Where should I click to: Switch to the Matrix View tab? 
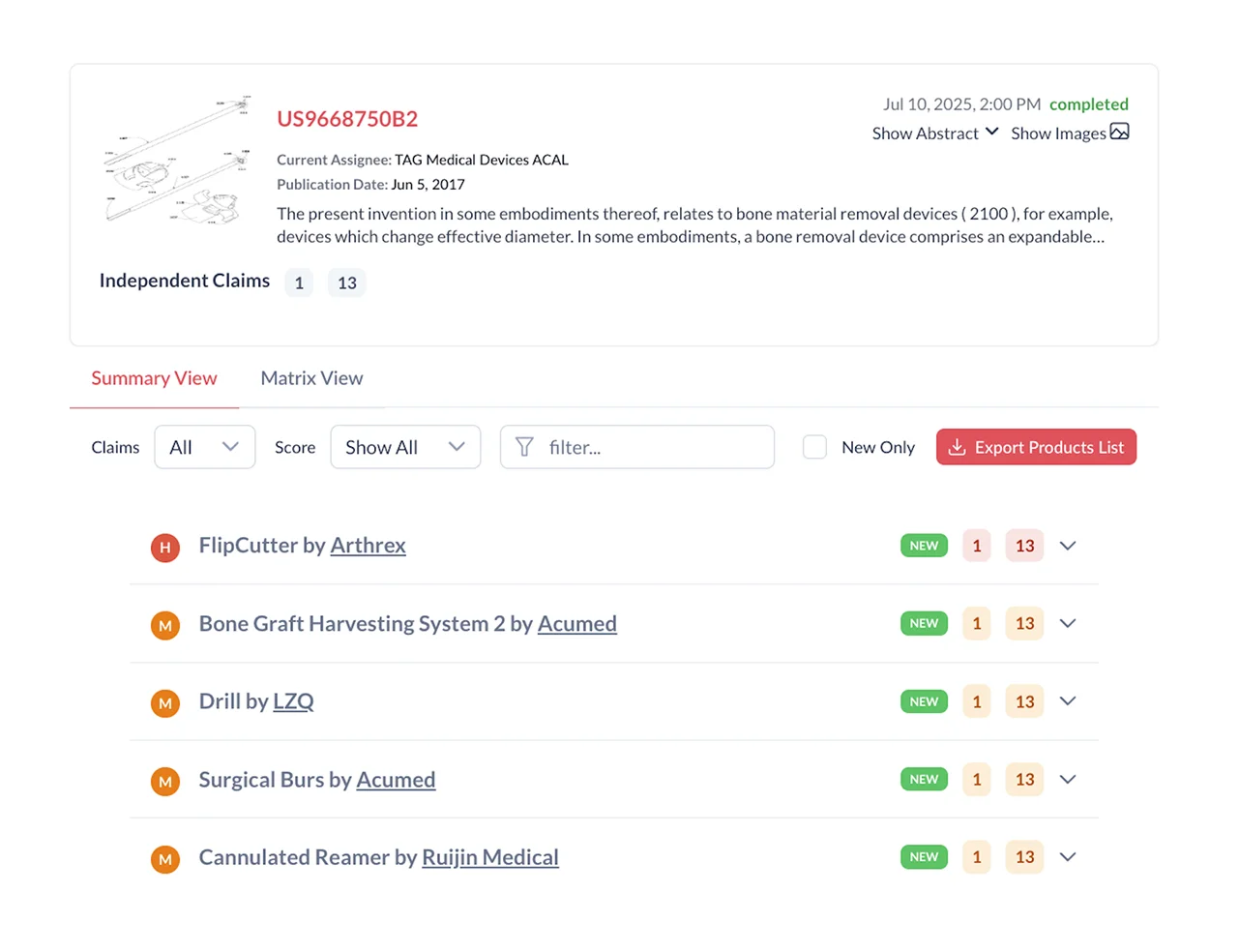coord(311,378)
